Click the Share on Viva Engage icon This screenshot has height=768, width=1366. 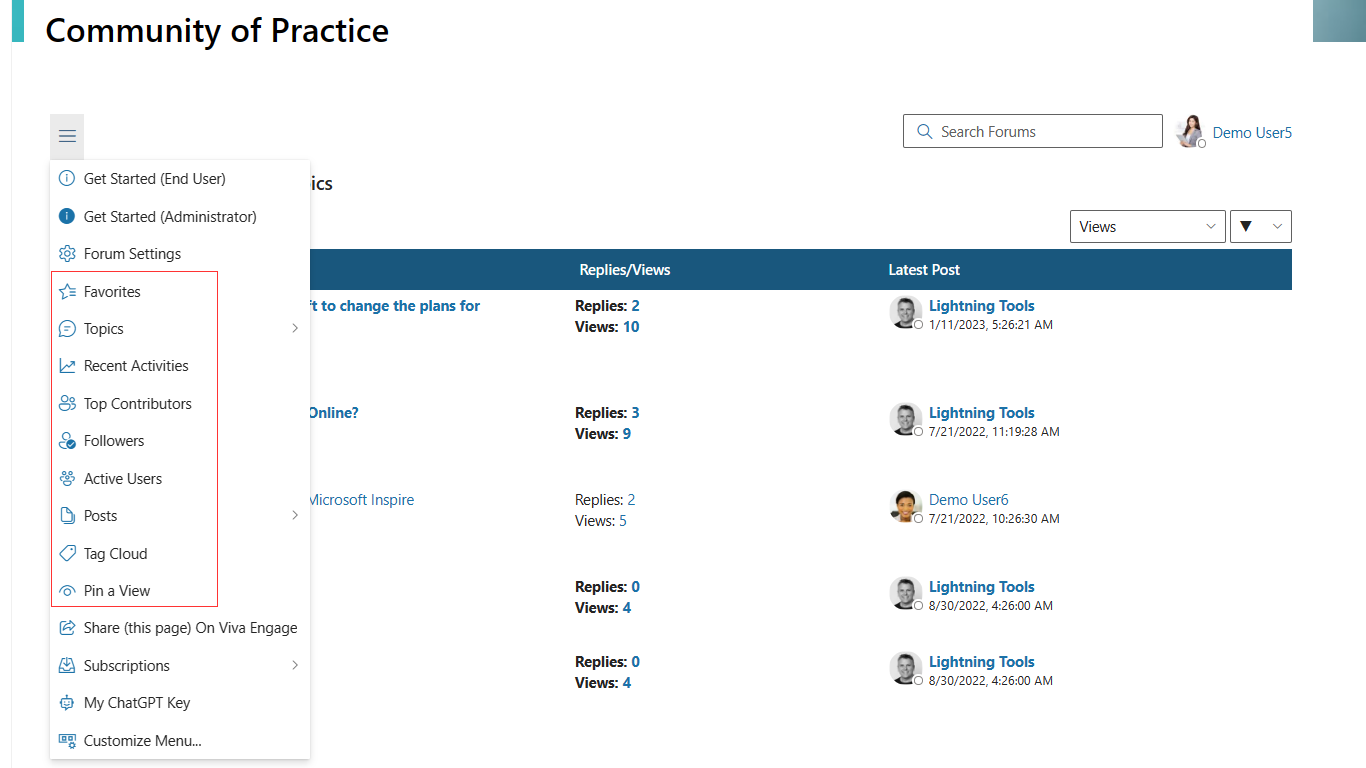[x=67, y=628]
